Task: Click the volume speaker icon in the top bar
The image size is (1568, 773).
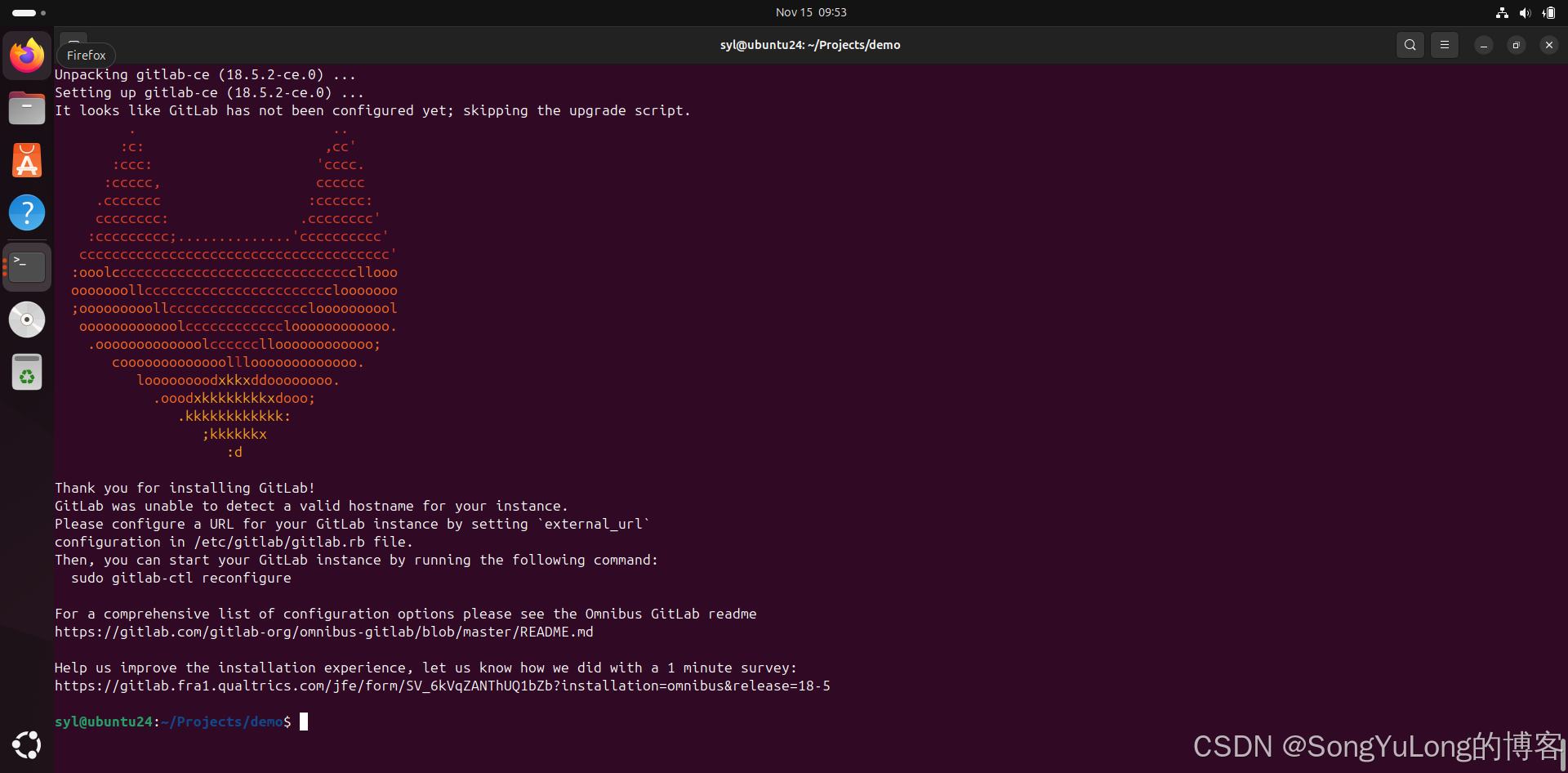Action: pos(1525,12)
